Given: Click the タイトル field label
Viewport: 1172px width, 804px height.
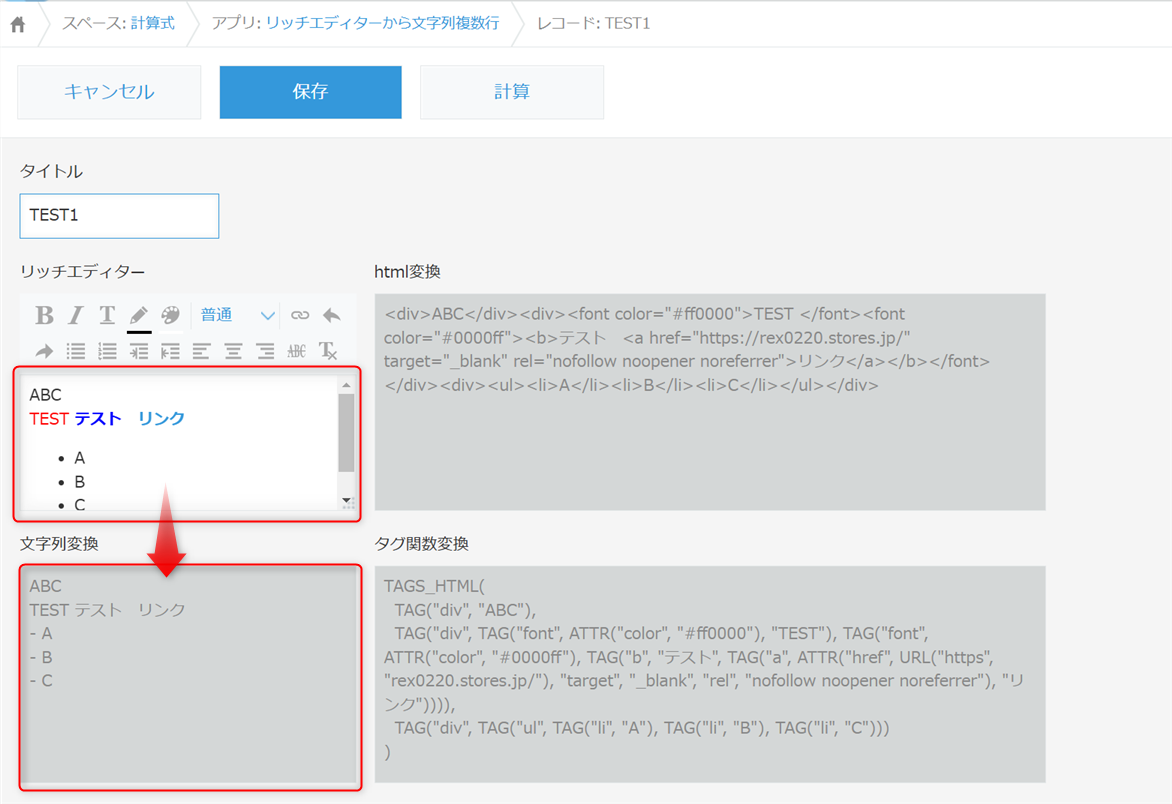Looking at the screenshot, I should coord(51,171).
